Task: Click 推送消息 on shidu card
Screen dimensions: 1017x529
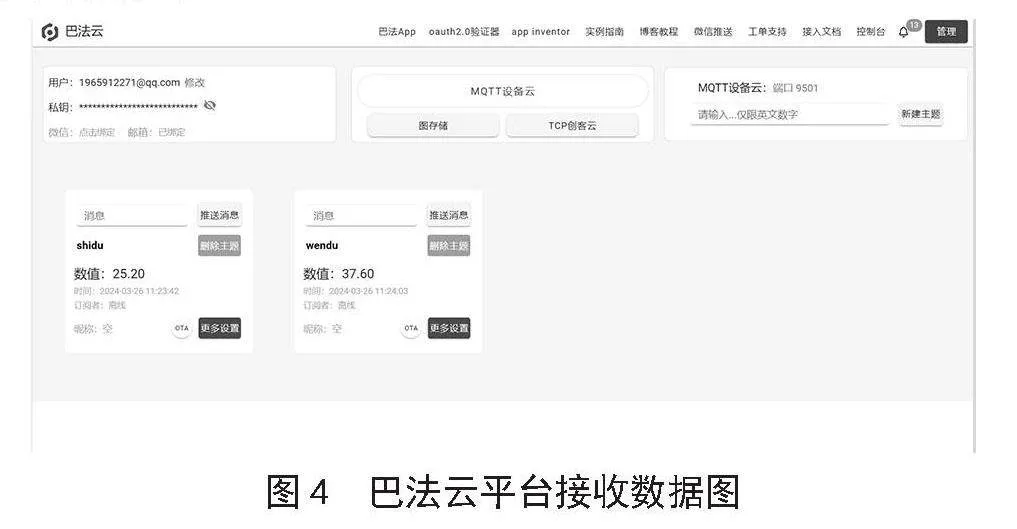Action: point(219,215)
